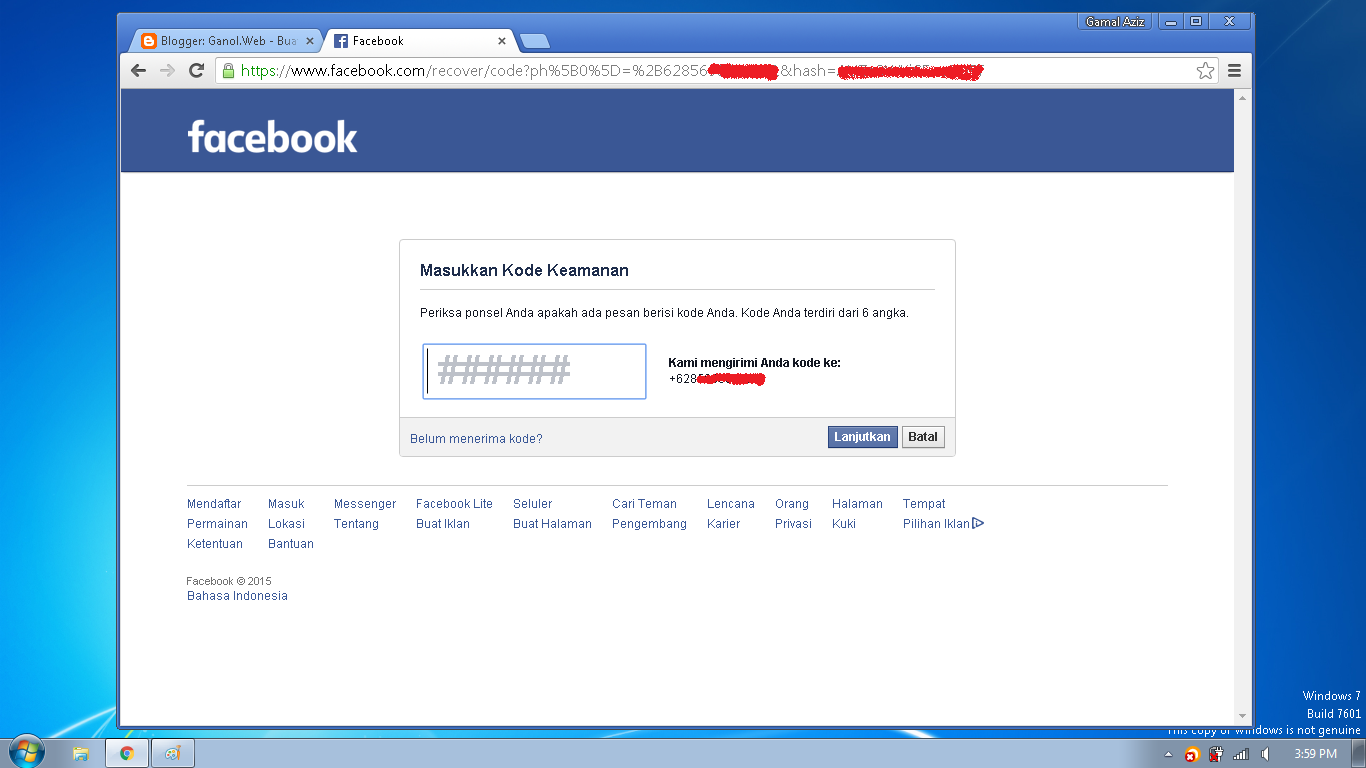Click the 'Facebook © 2015' text
1366x768 pixels.
click(229, 581)
